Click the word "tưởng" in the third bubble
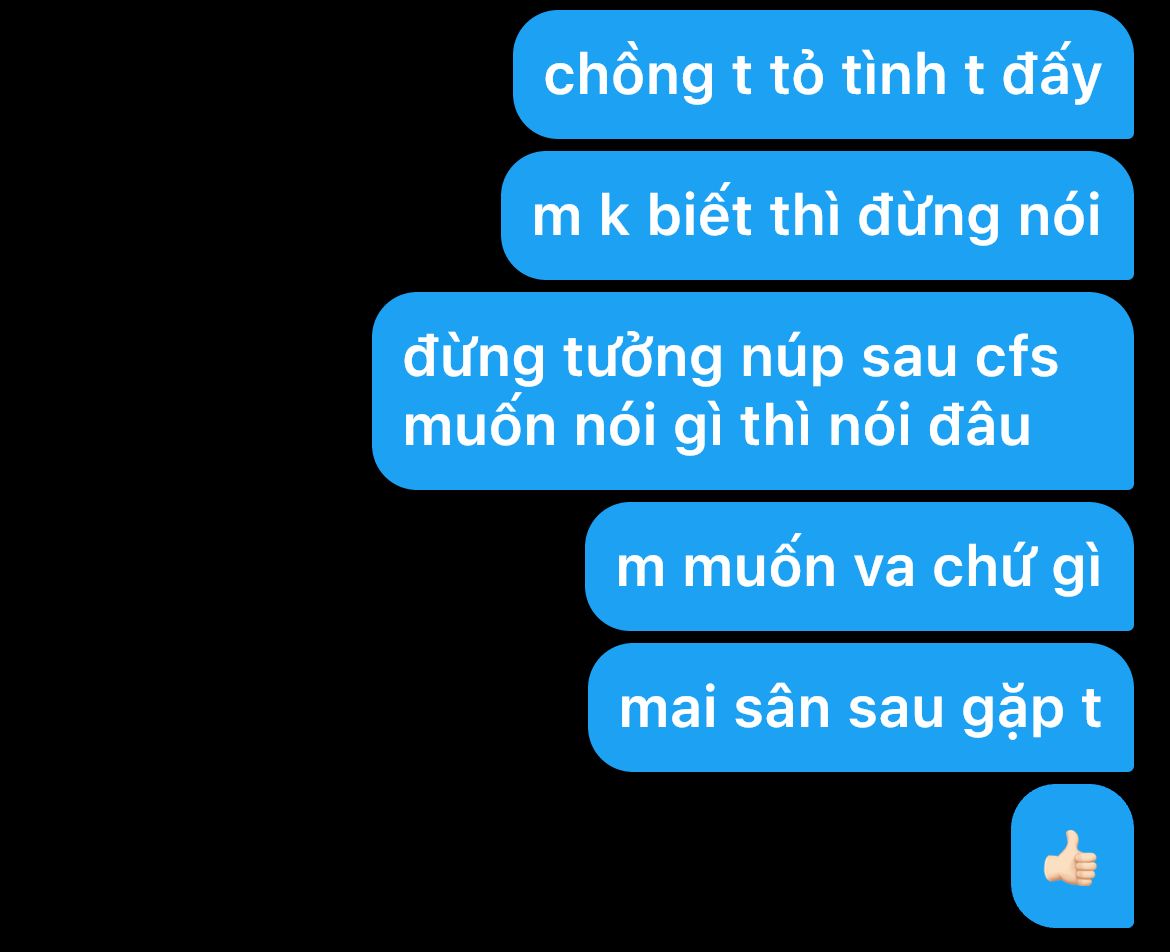 coord(643,358)
